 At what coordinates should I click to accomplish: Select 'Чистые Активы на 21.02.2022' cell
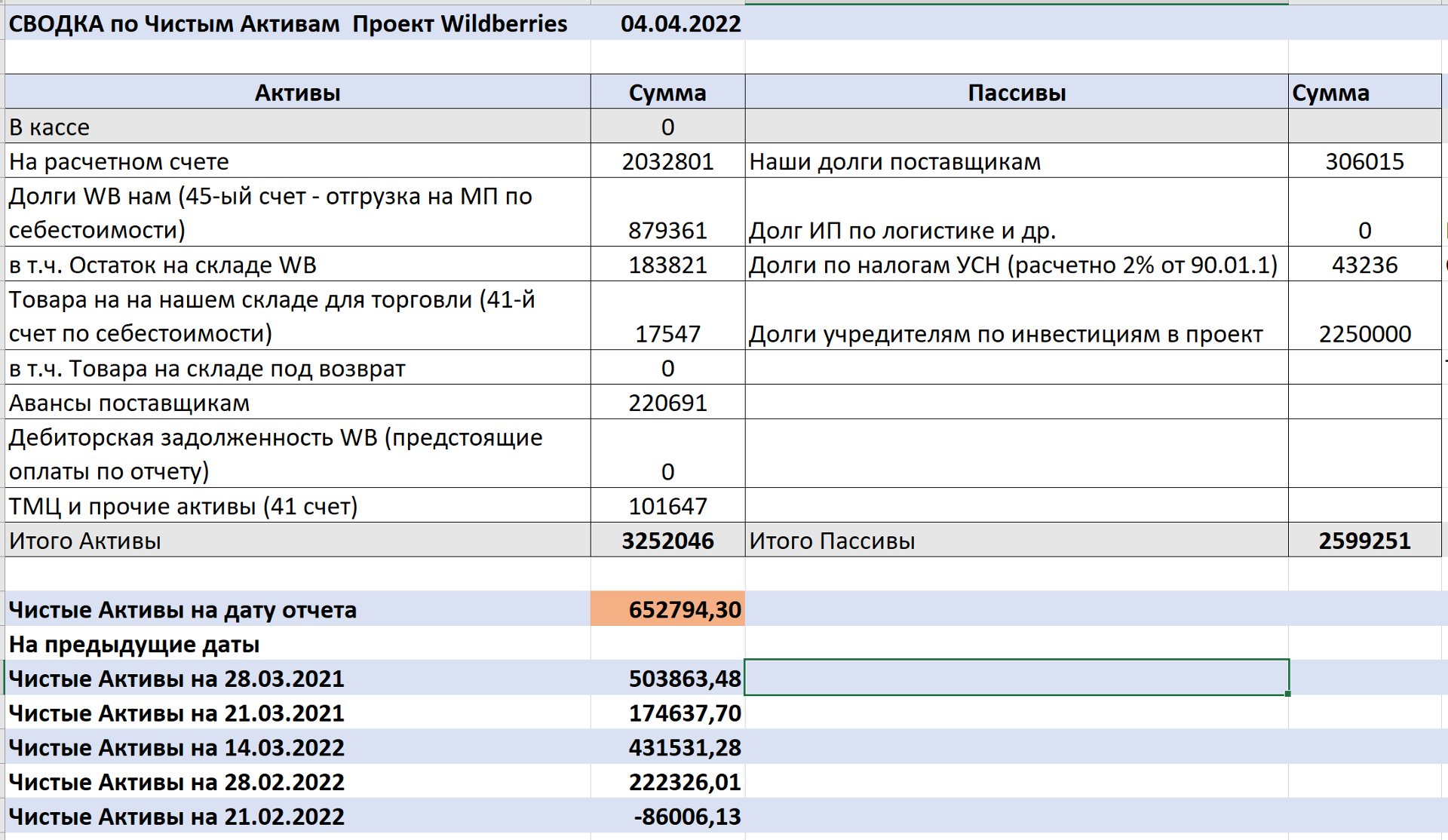coord(298,816)
